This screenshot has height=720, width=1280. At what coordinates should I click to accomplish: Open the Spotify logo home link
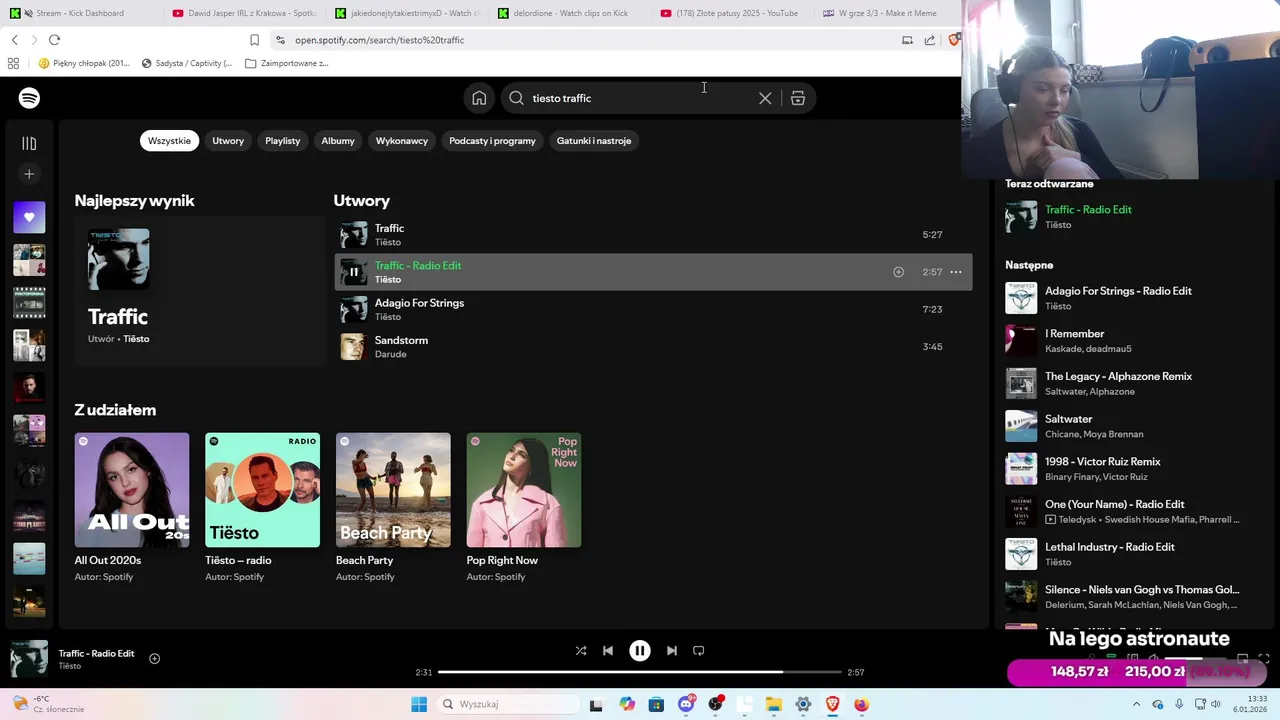(x=29, y=98)
